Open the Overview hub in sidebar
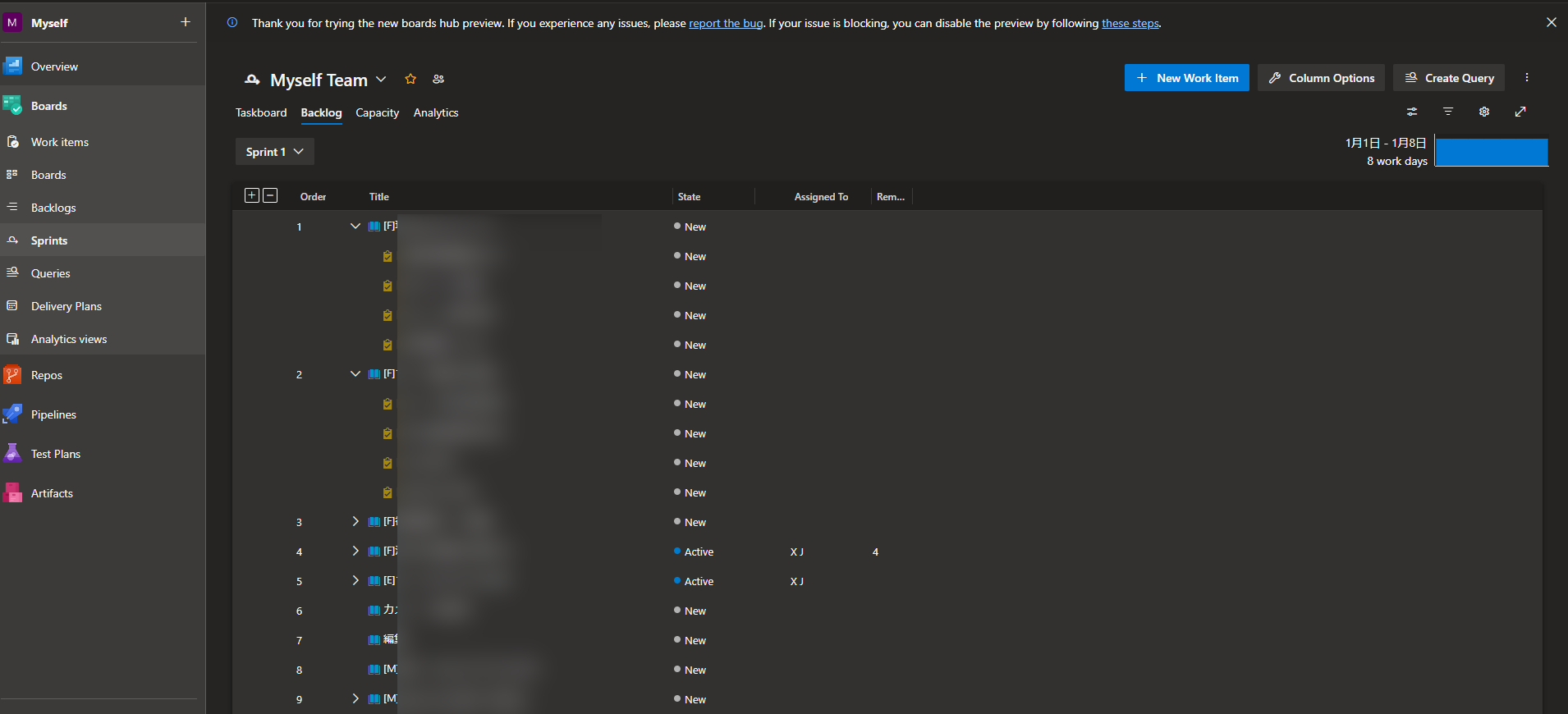Viewport: 1568px width, 714px height. [103, 66]
